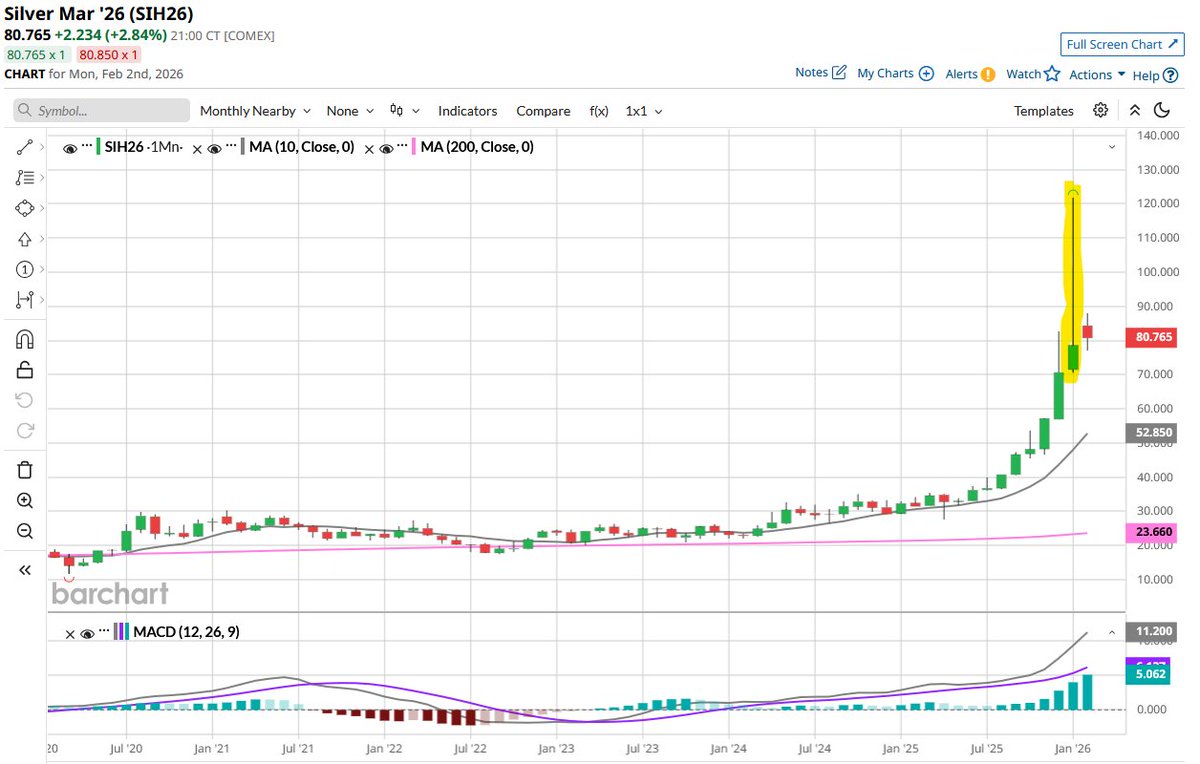The height and width of the screenshot is (764, 1200).
Task: Select the shapes drawing tool
Action: [25, 208]
